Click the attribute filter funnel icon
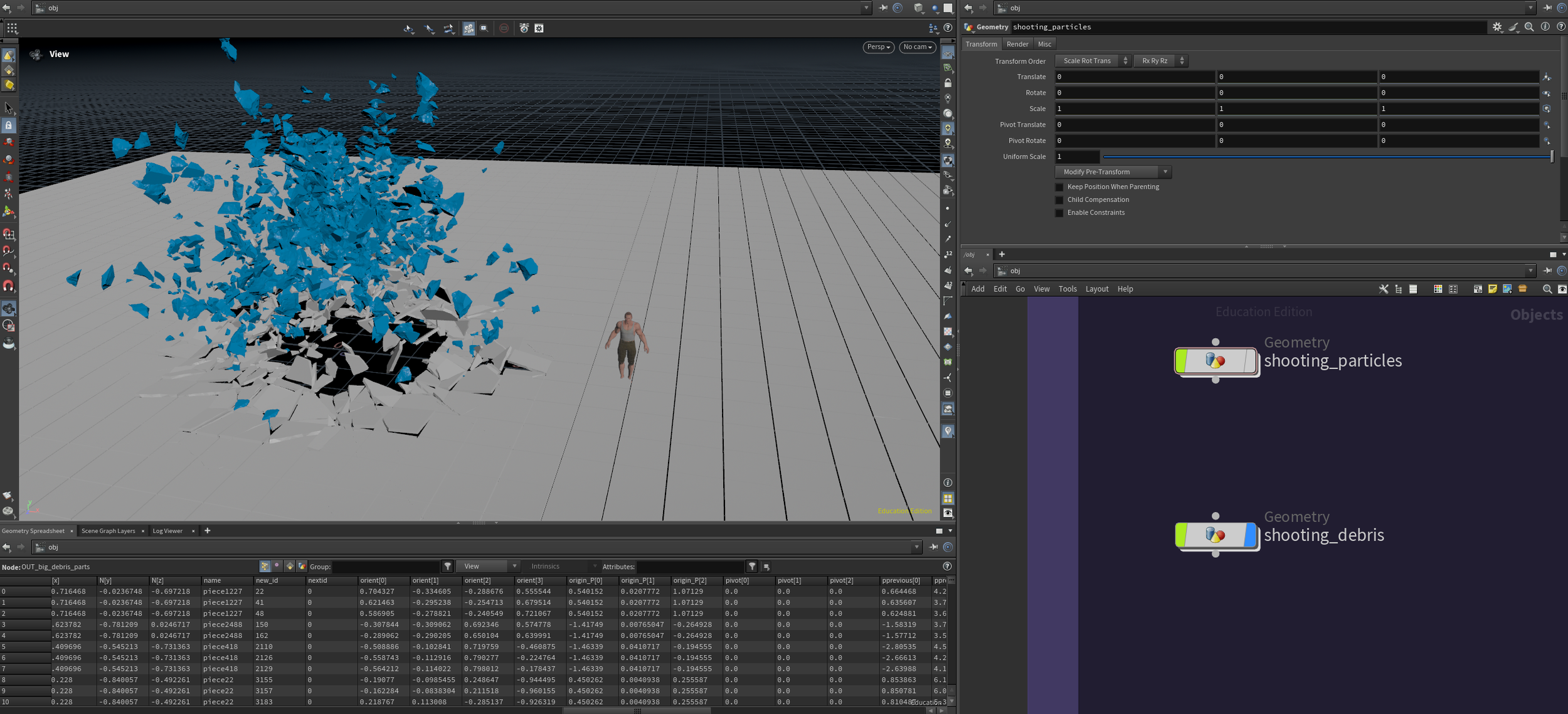Viewport: 1568px width, 714px height. (x=752, y=567)
